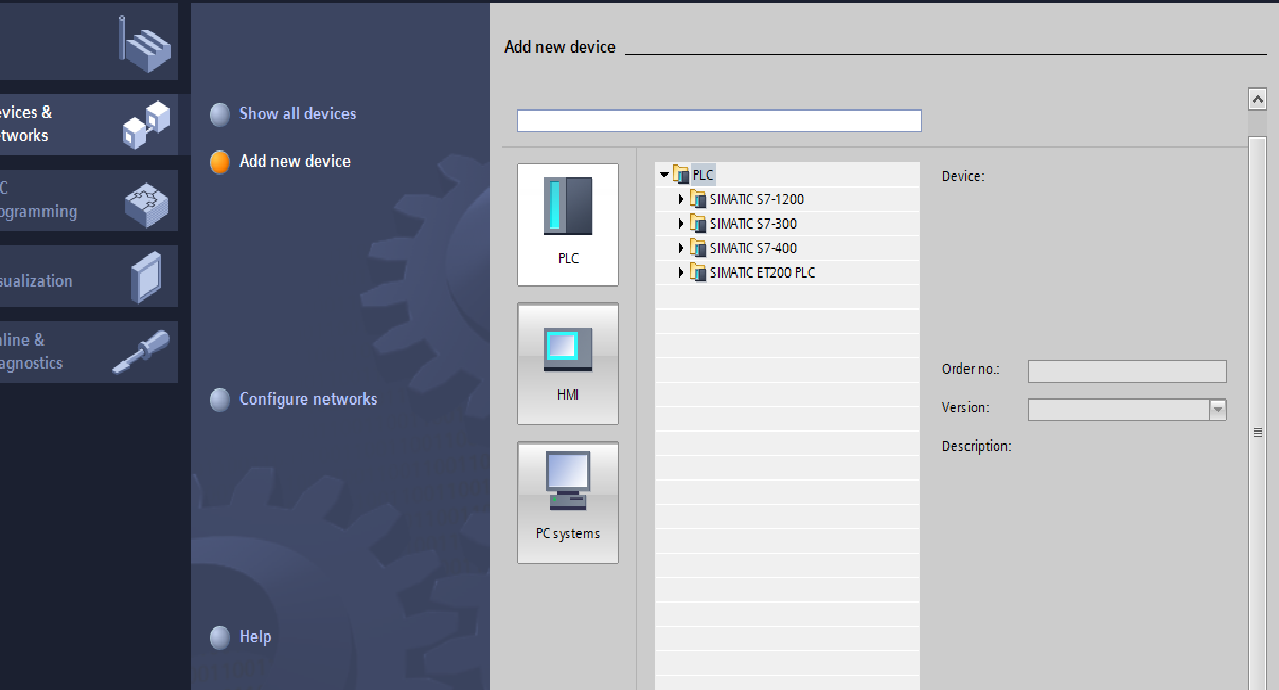Click the Order no. field
Image resolution: width=1279 pixels, height=690 pixels.
pyautogui.click(x=1127, y=371)
